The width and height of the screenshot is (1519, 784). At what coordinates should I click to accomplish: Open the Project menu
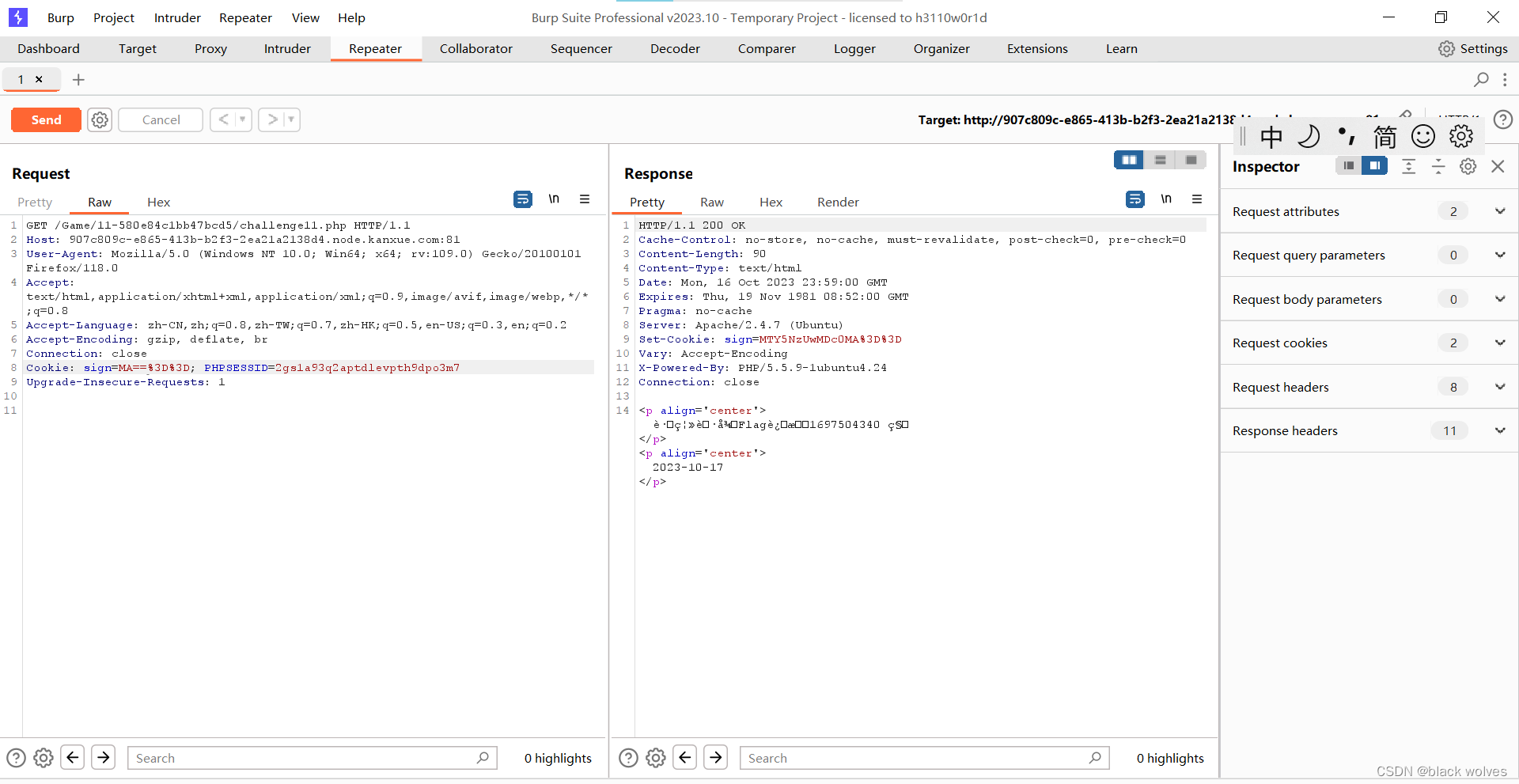pos(114,17)
